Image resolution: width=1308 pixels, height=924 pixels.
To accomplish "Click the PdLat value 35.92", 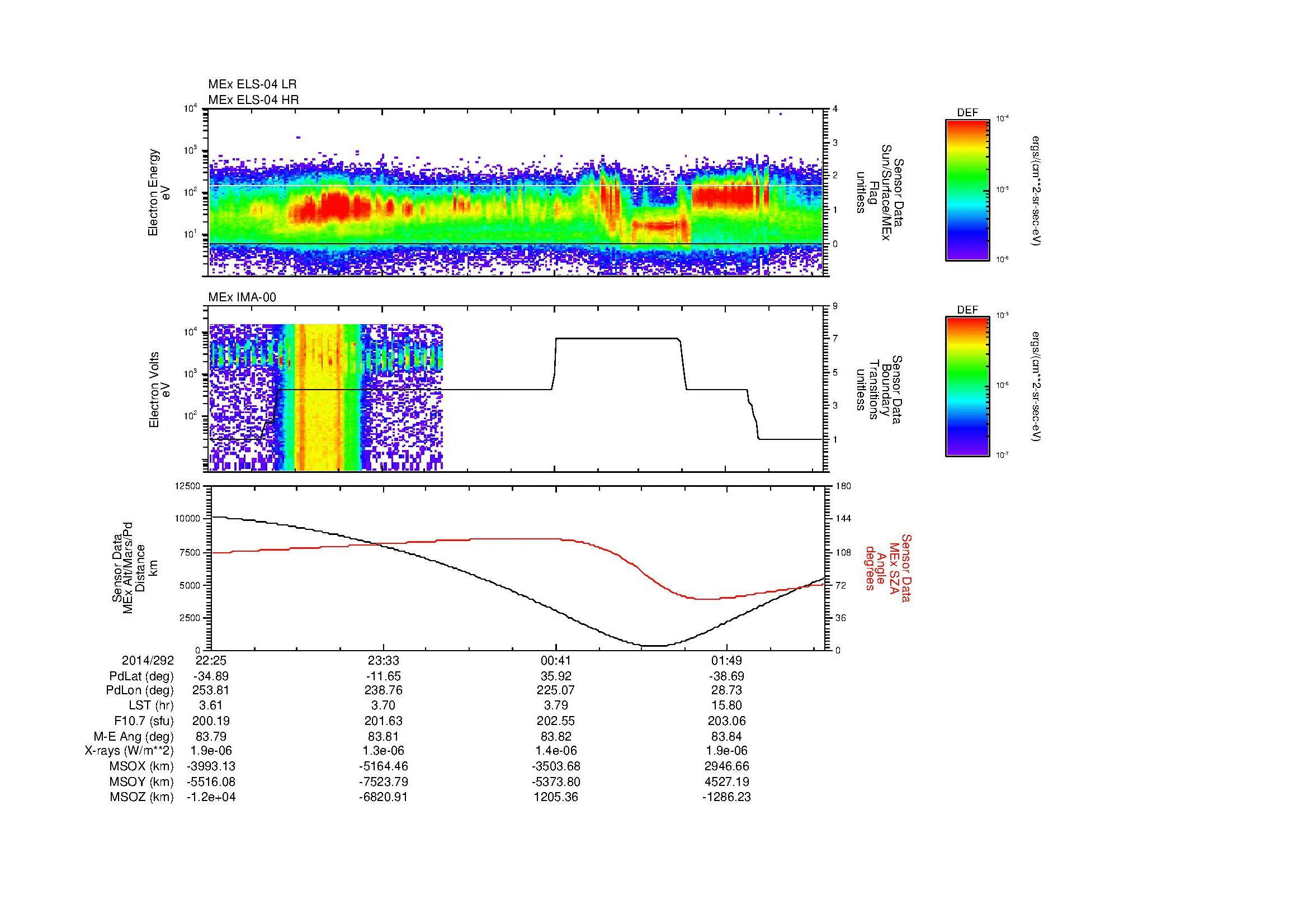I will [x=555, y=676].
